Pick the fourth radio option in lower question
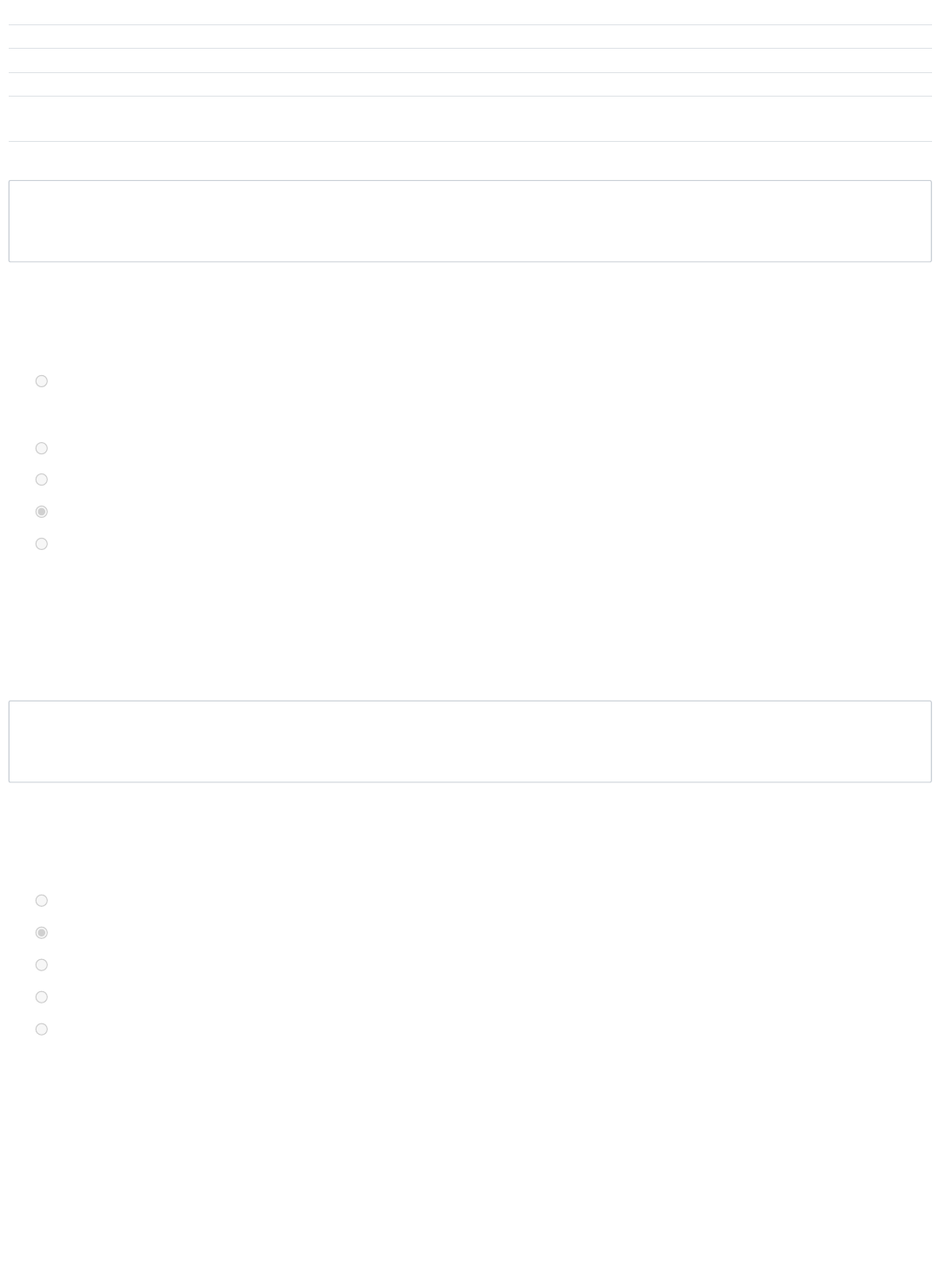The width and height of the screenshot is (939, 1288). (x=41, y=997)
